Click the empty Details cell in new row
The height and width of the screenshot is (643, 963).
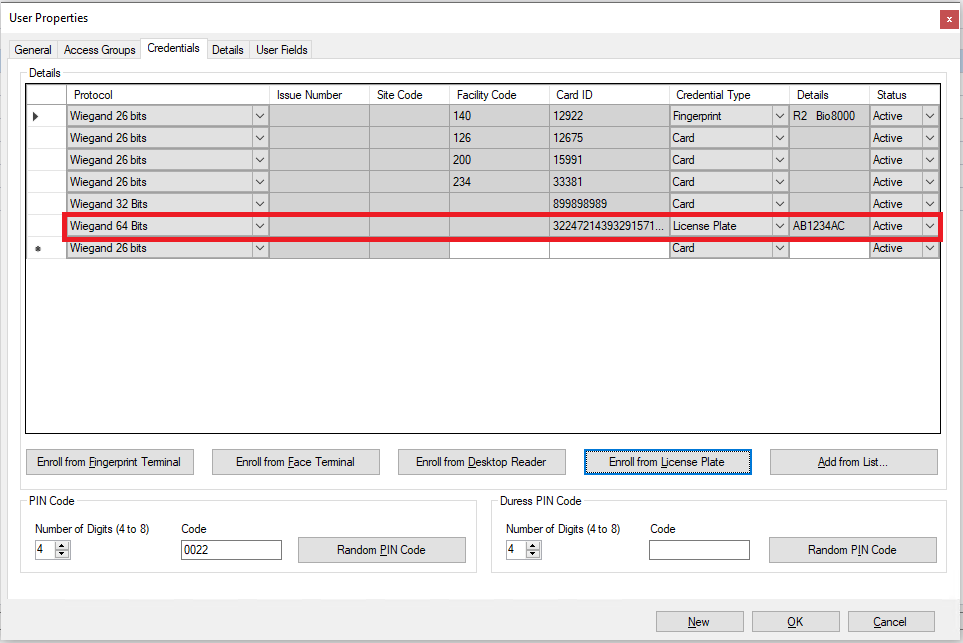(x=830, y=248)
